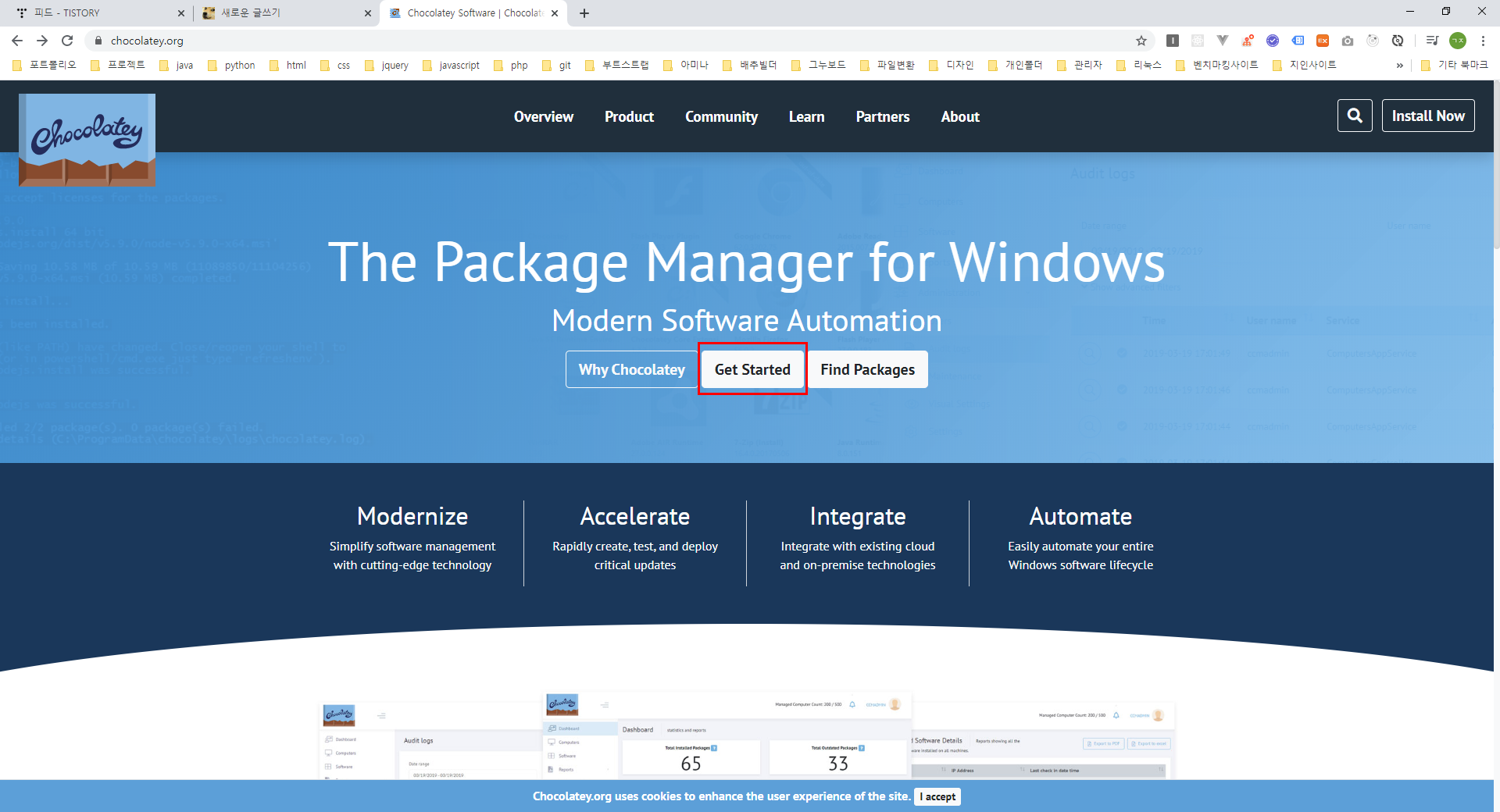This screenshot has width=1500, height=812.
Task: Open the 벤치마킹사이트 bookmark folder
Action: [1217, 66]
